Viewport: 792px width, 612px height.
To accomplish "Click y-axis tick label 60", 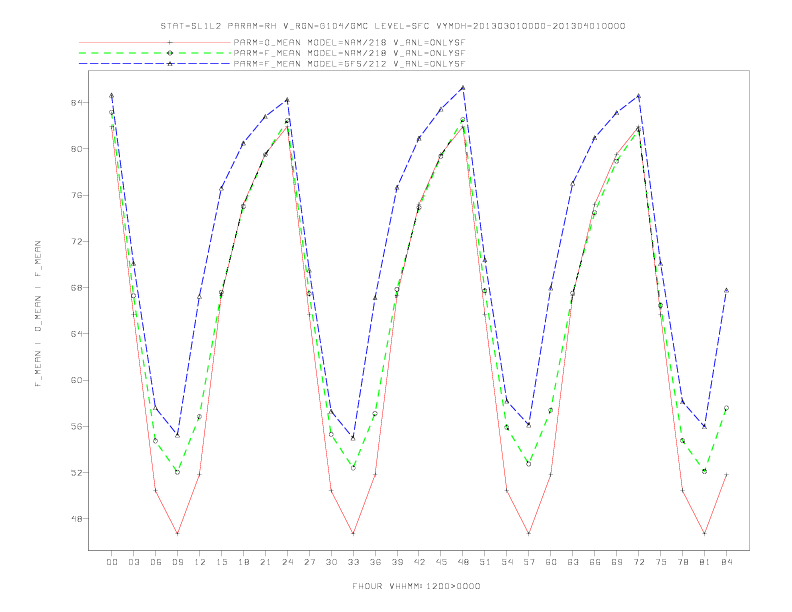I will [76, 380].
